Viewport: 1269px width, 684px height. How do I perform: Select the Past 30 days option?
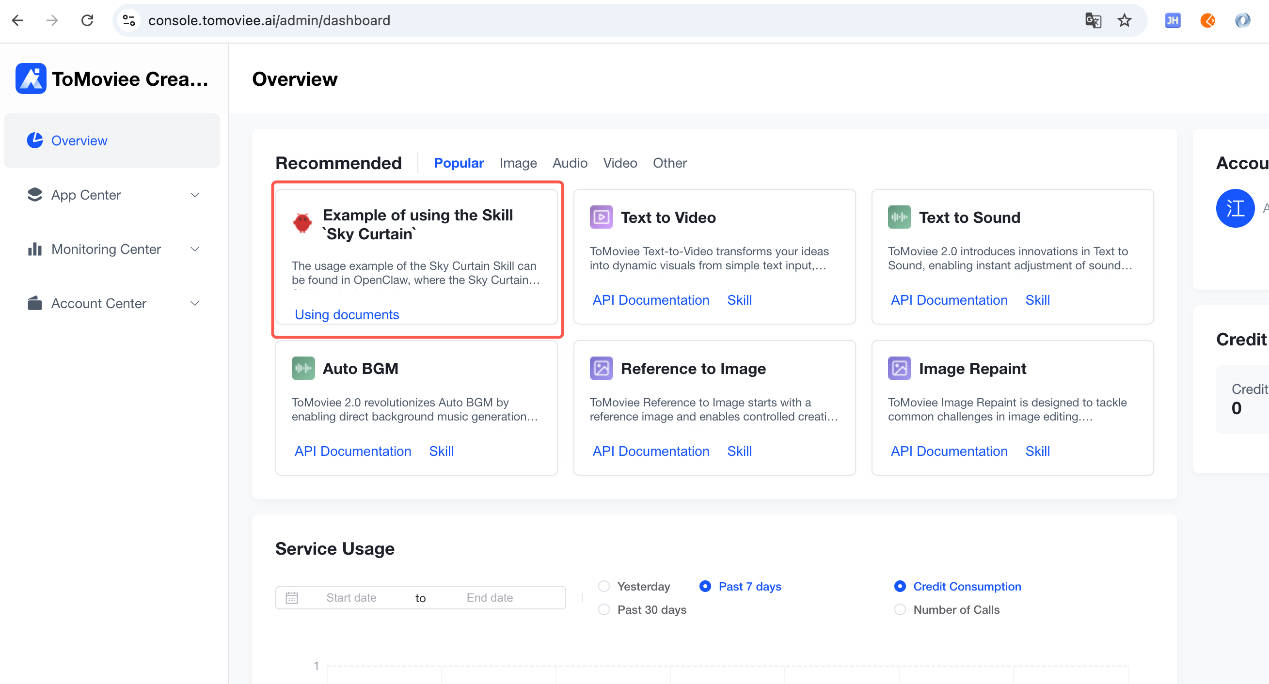click(x=604, y=609)
